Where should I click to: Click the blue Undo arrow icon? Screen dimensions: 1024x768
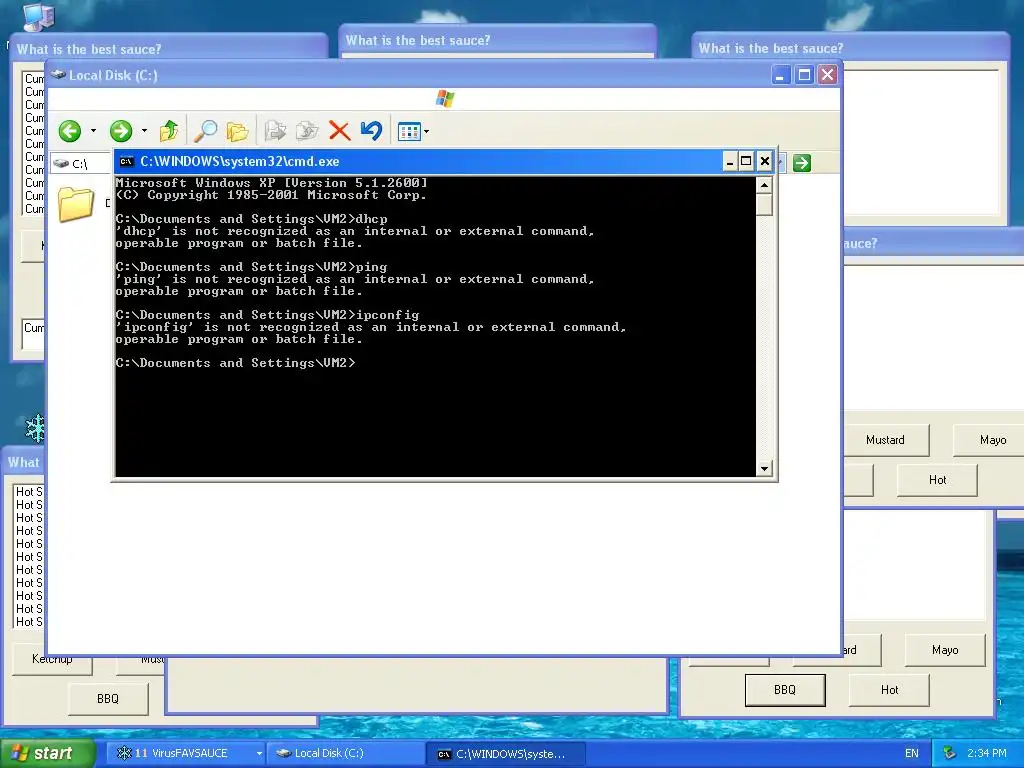tap(371, 131)
